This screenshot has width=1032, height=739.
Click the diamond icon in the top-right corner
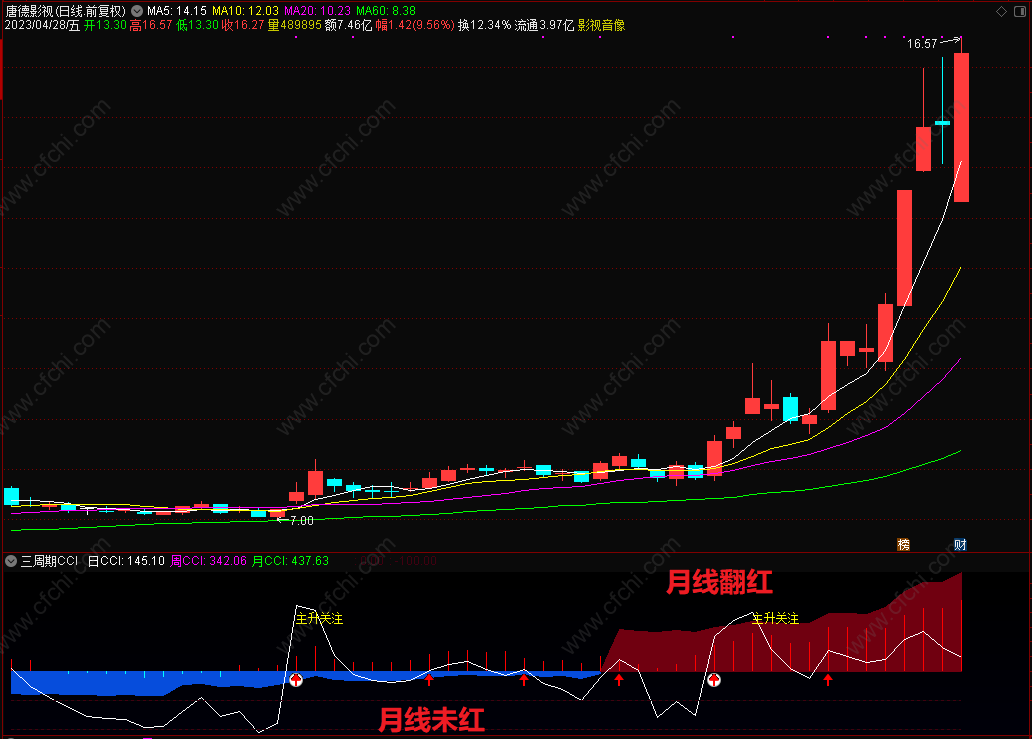[1002, 11]
